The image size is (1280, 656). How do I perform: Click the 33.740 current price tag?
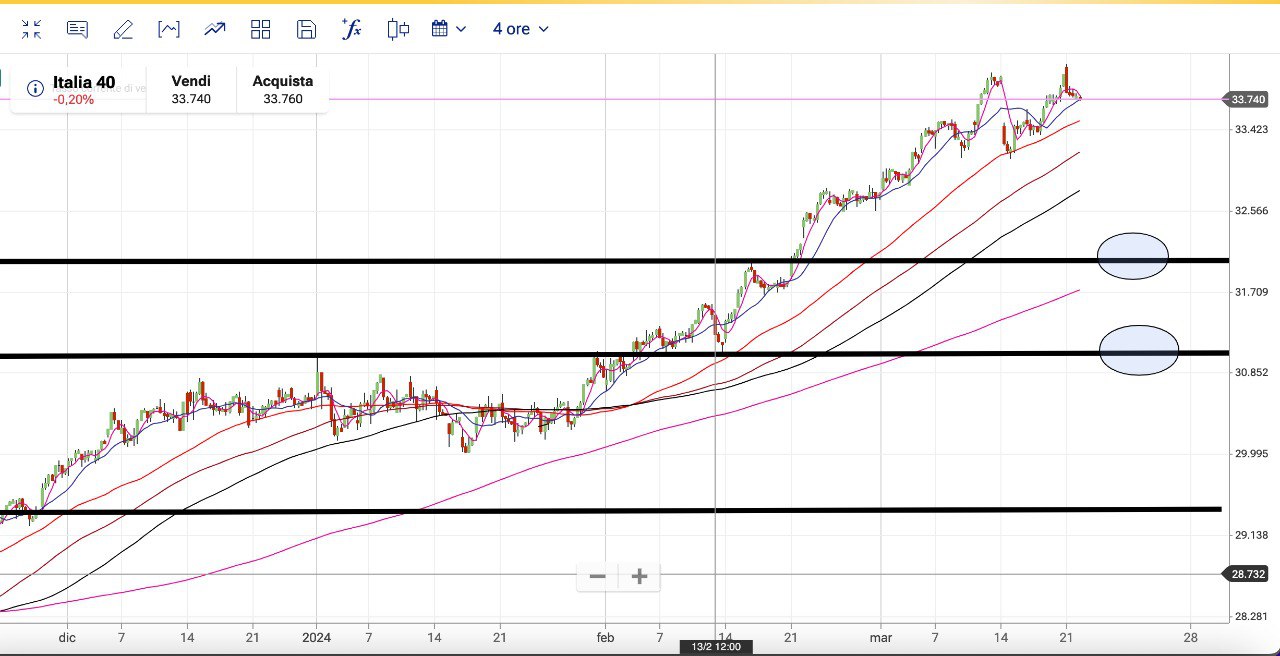(1246, 99)
